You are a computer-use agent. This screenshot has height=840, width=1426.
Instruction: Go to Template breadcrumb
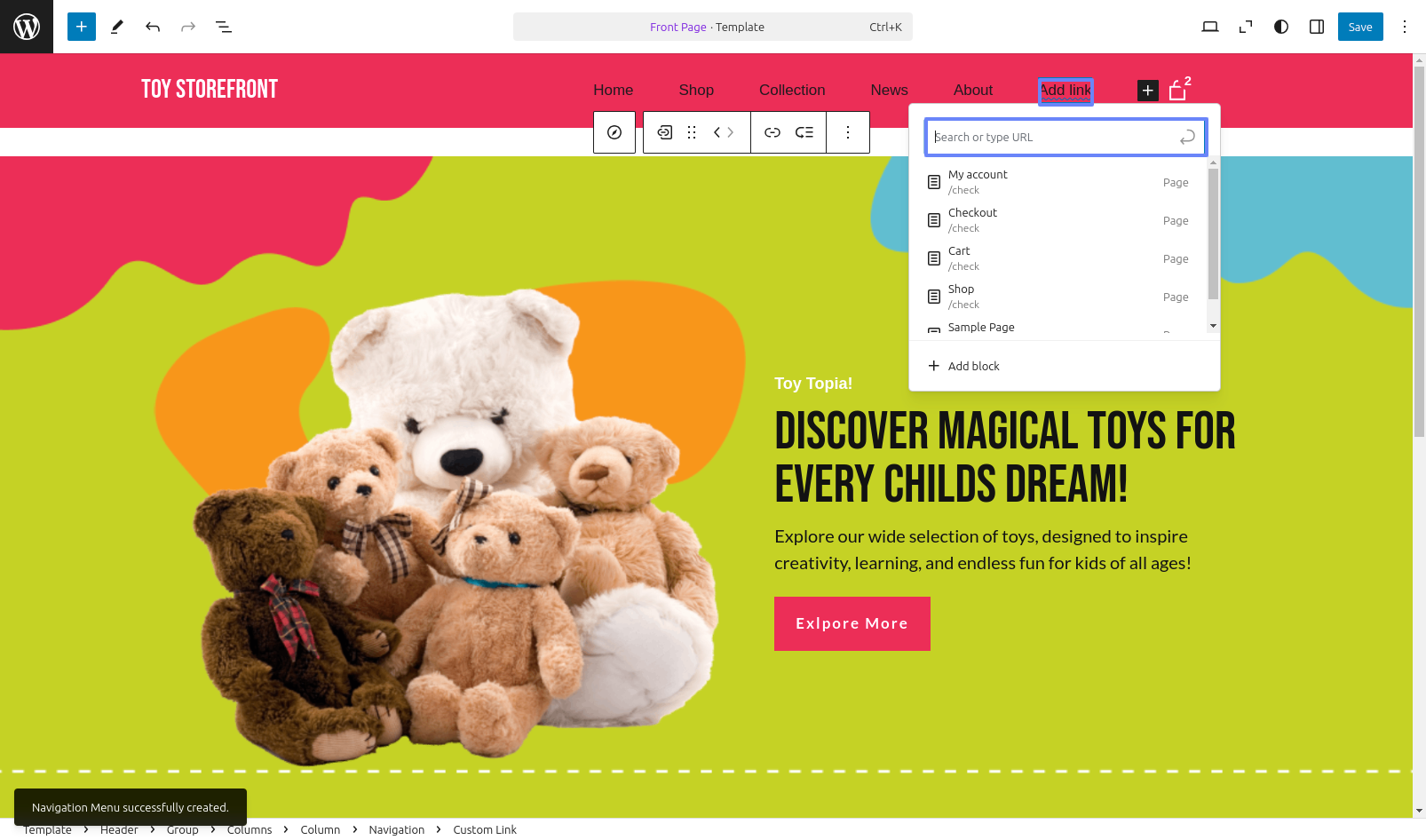(48, 829)
